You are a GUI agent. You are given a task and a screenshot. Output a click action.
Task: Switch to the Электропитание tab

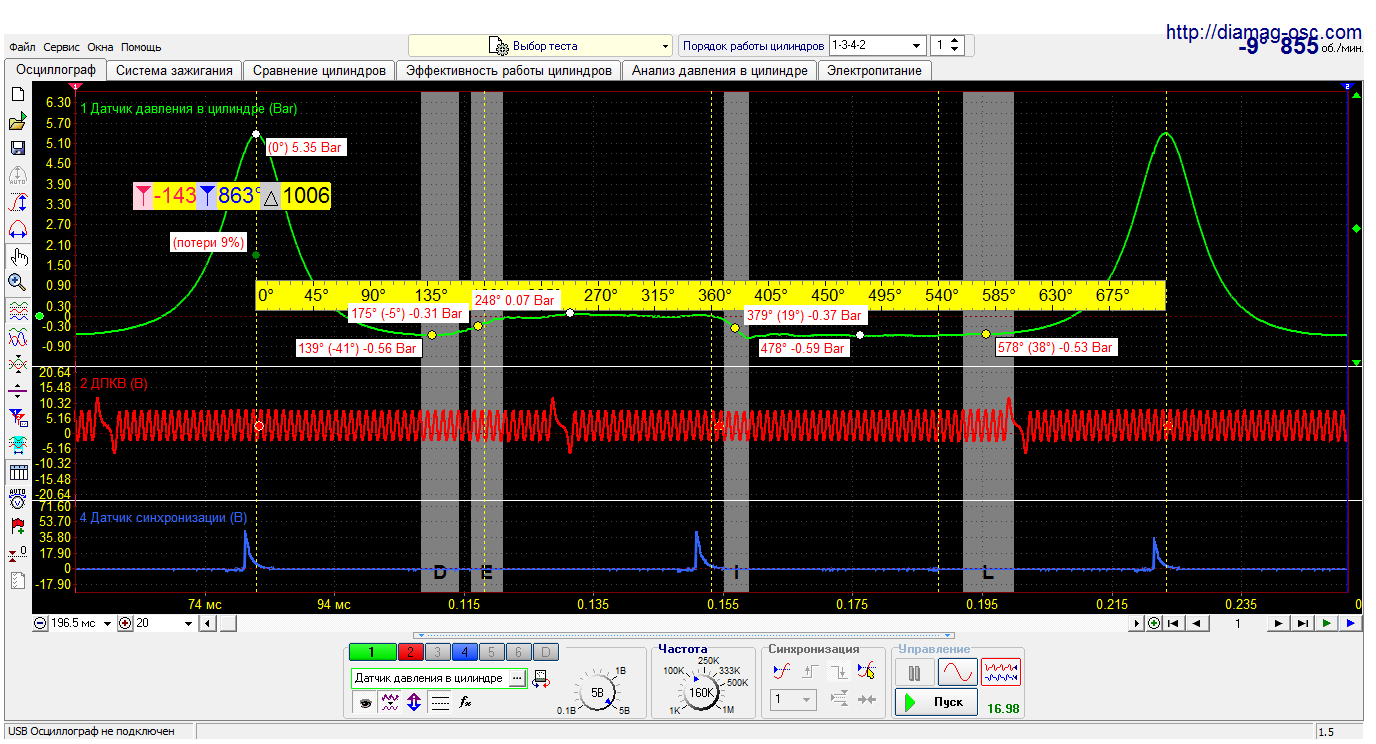pyautogui.click(x=875, y=71)
